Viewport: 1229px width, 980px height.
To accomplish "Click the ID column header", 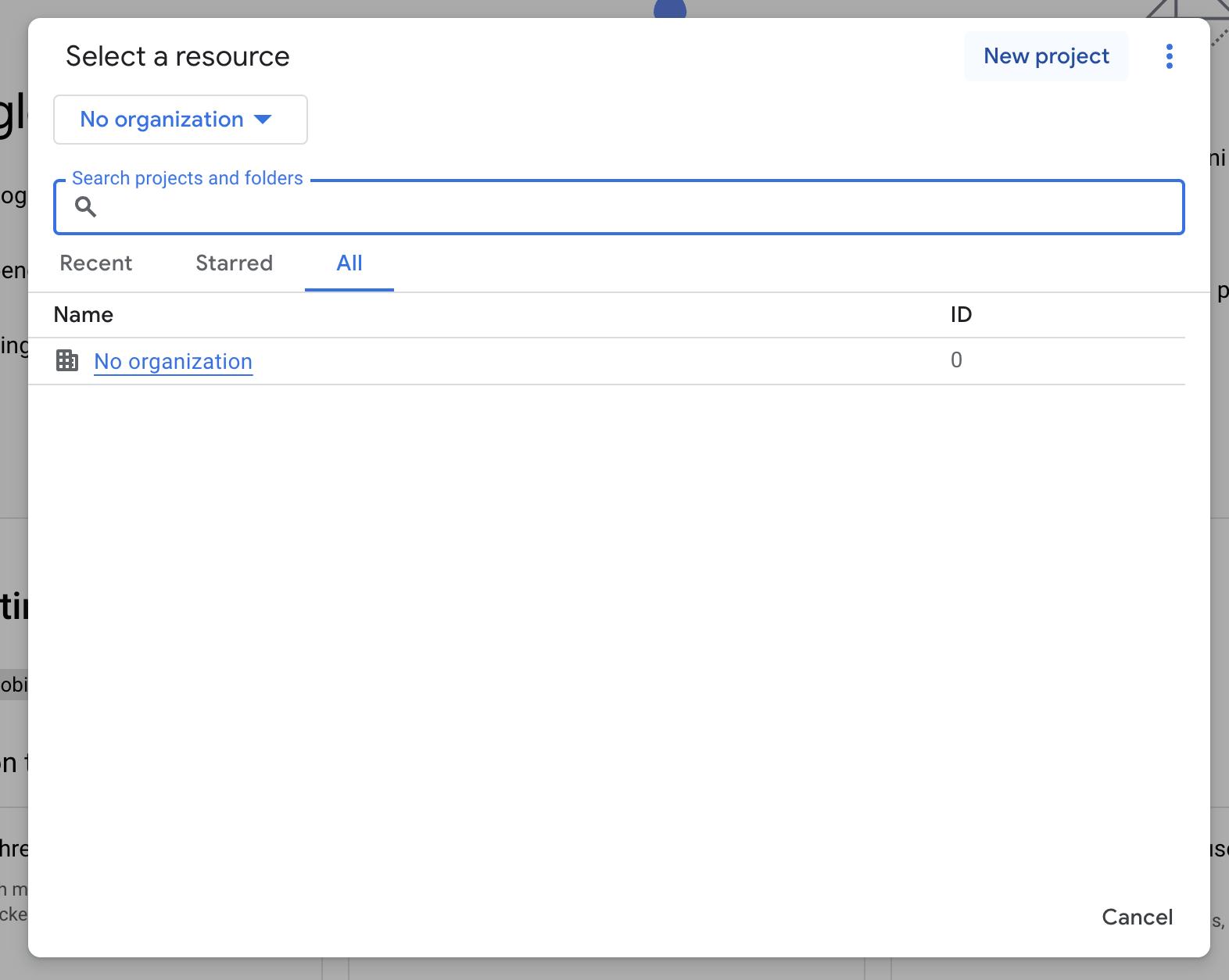I will pos(961,315).
